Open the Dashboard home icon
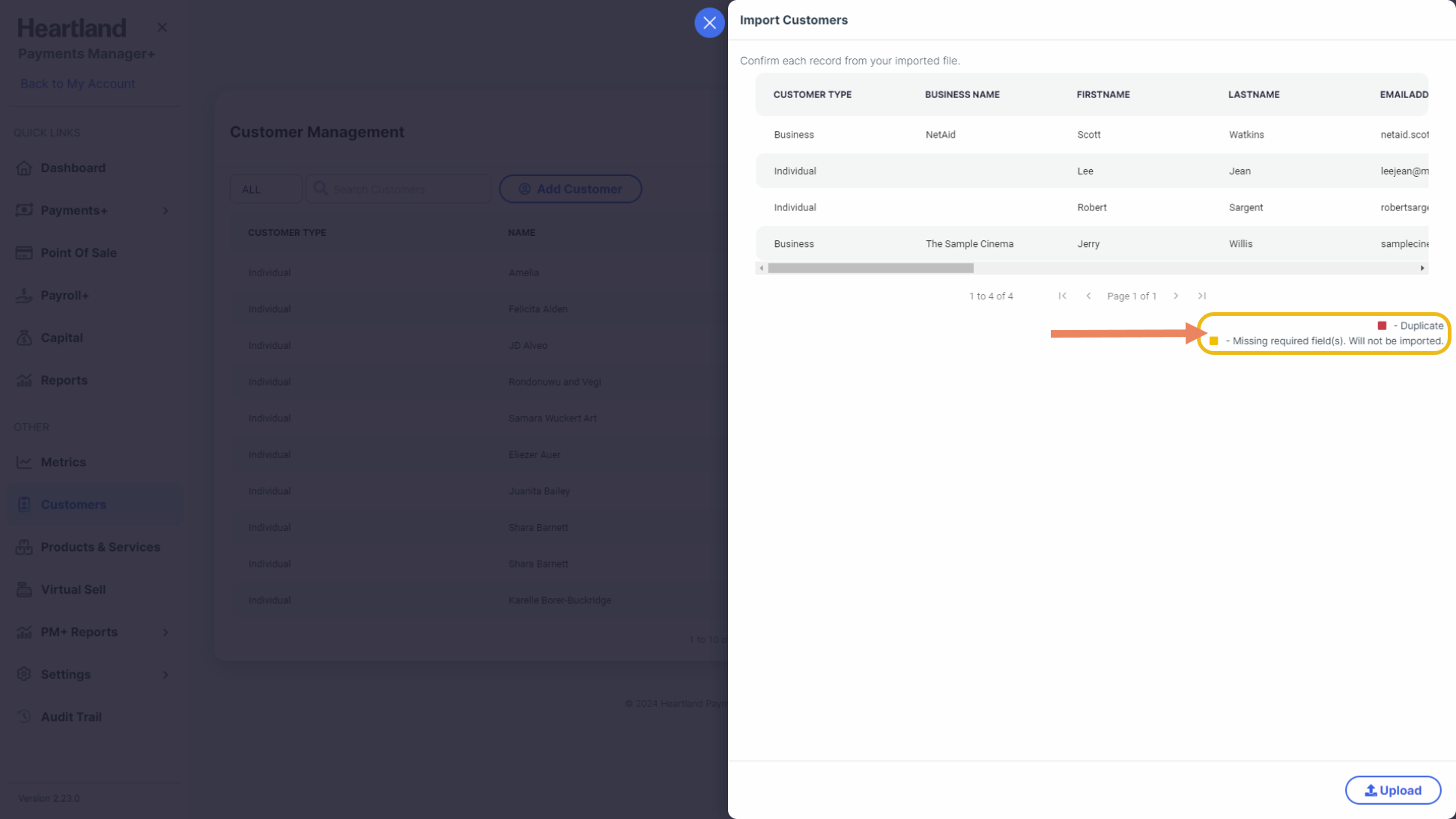The height and width of the screenshot is (819, 1456). [24, 168]
